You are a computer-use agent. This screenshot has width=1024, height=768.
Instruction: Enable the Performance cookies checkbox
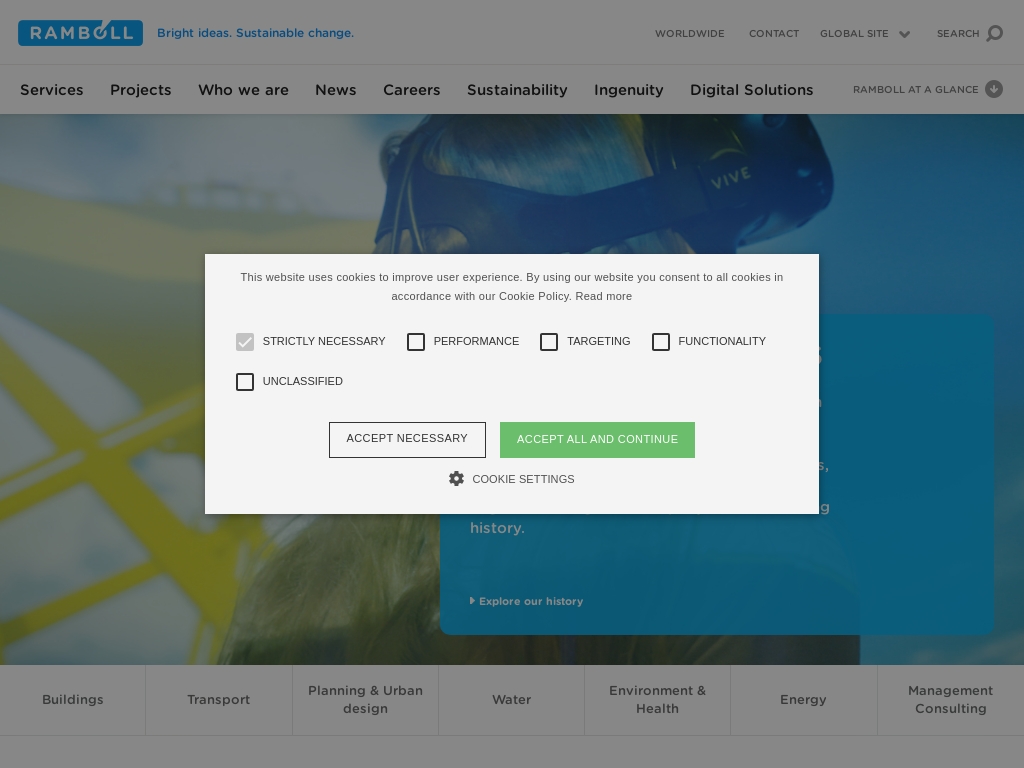[x=416, y=342]
